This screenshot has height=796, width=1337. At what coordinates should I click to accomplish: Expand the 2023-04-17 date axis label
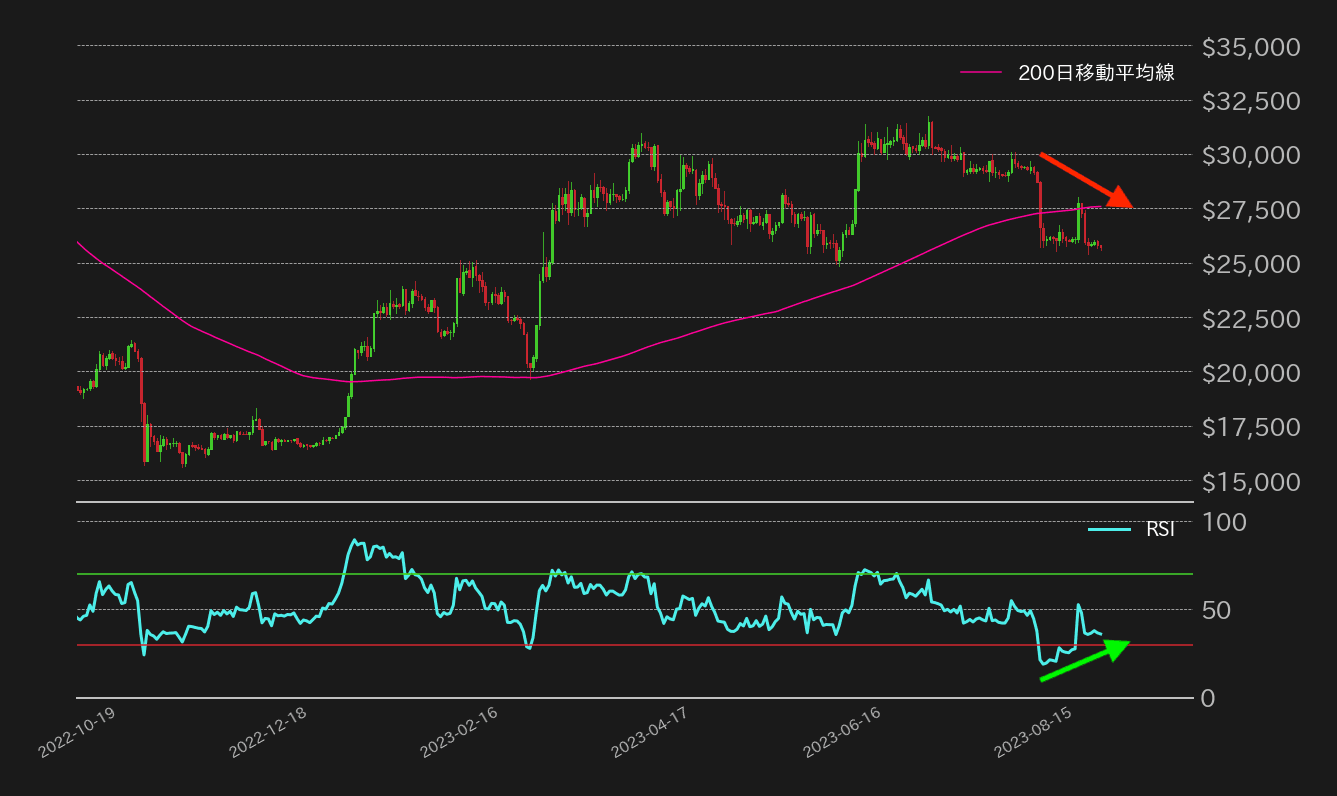(650, 732)
